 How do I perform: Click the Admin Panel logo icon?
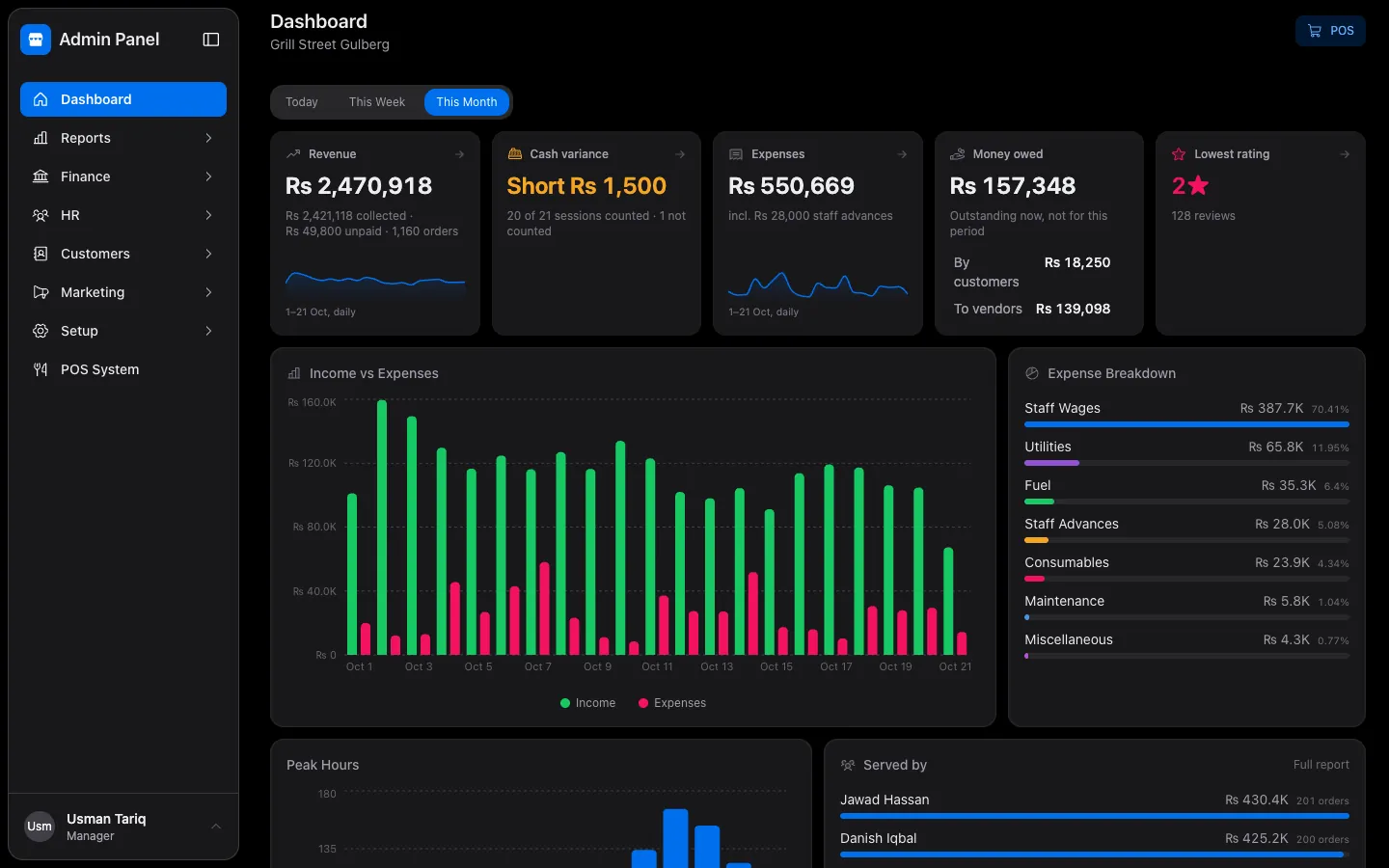(x=36, y=40)
